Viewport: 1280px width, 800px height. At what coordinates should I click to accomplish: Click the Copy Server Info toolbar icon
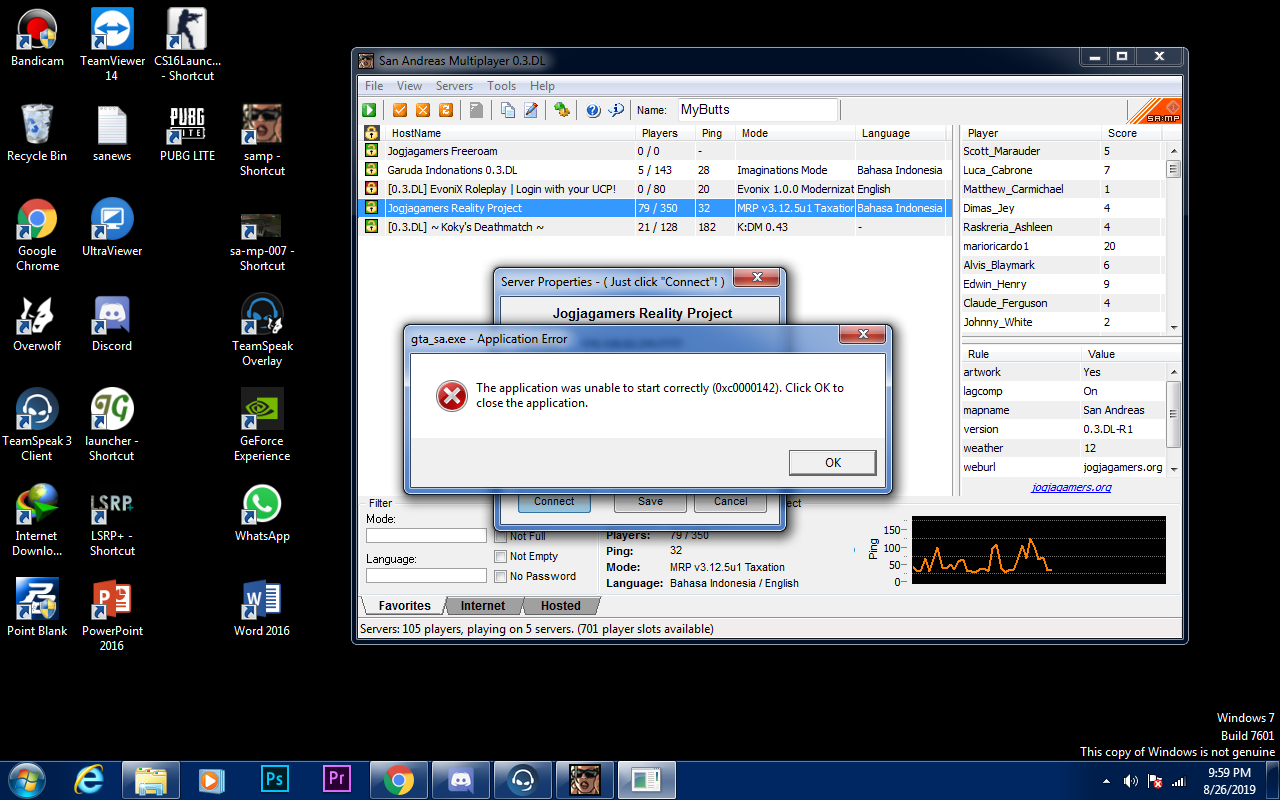pyautogui.click(x=508, y=110)
